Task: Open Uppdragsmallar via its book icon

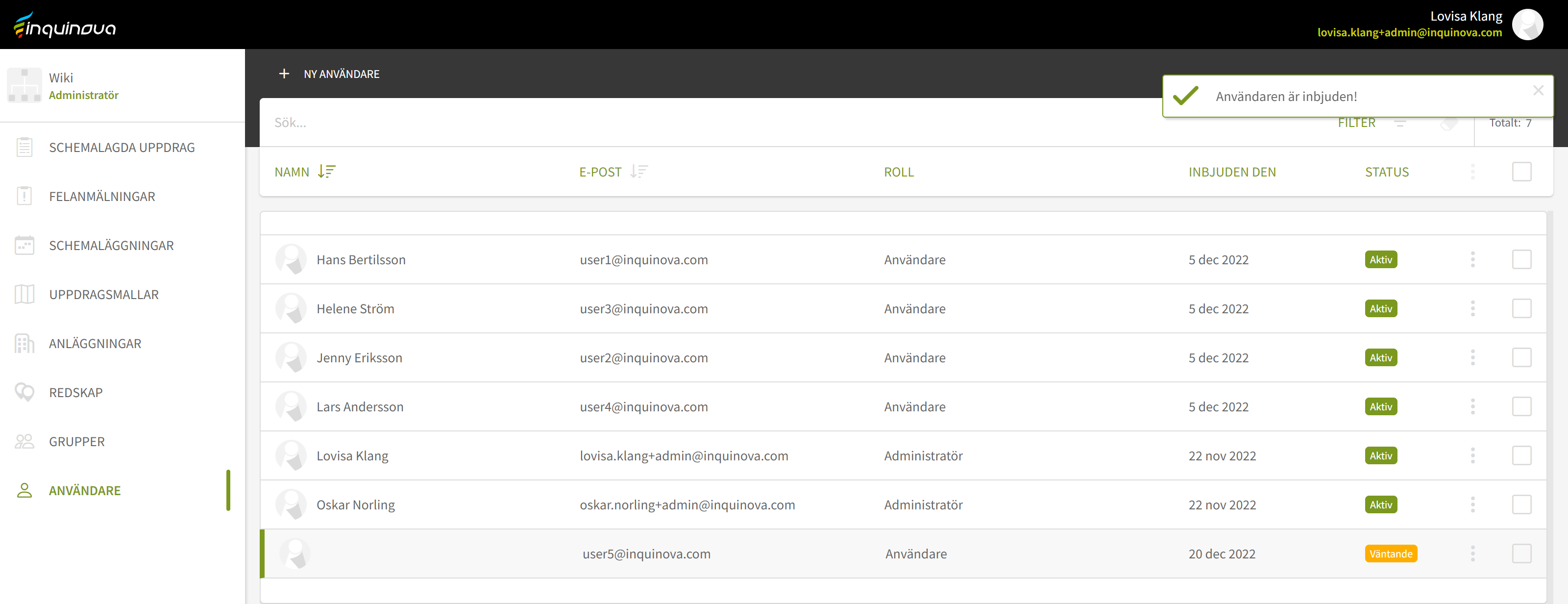Action: 24,294
